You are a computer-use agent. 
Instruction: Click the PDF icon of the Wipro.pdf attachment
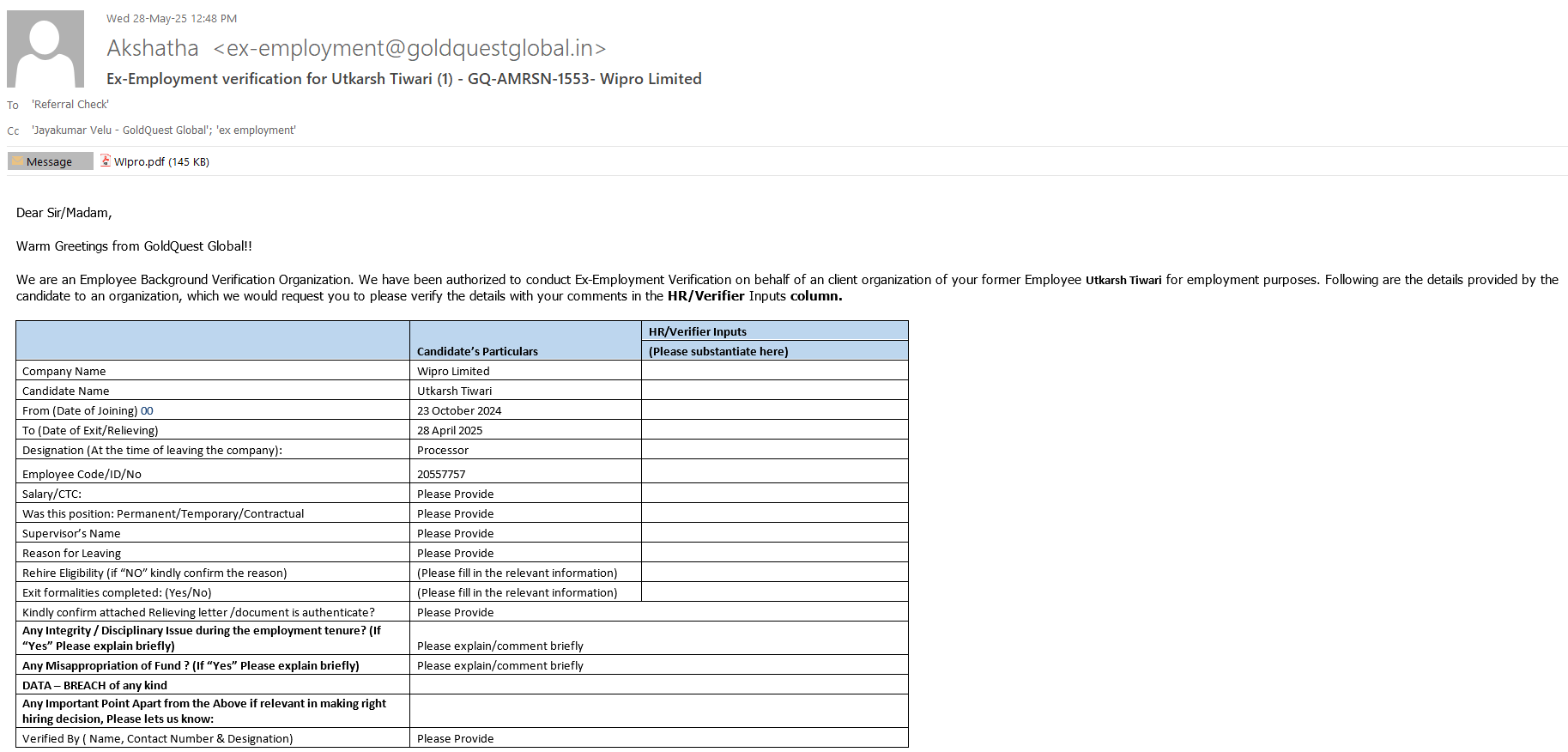pyautogui.click(x=106, y=161)
